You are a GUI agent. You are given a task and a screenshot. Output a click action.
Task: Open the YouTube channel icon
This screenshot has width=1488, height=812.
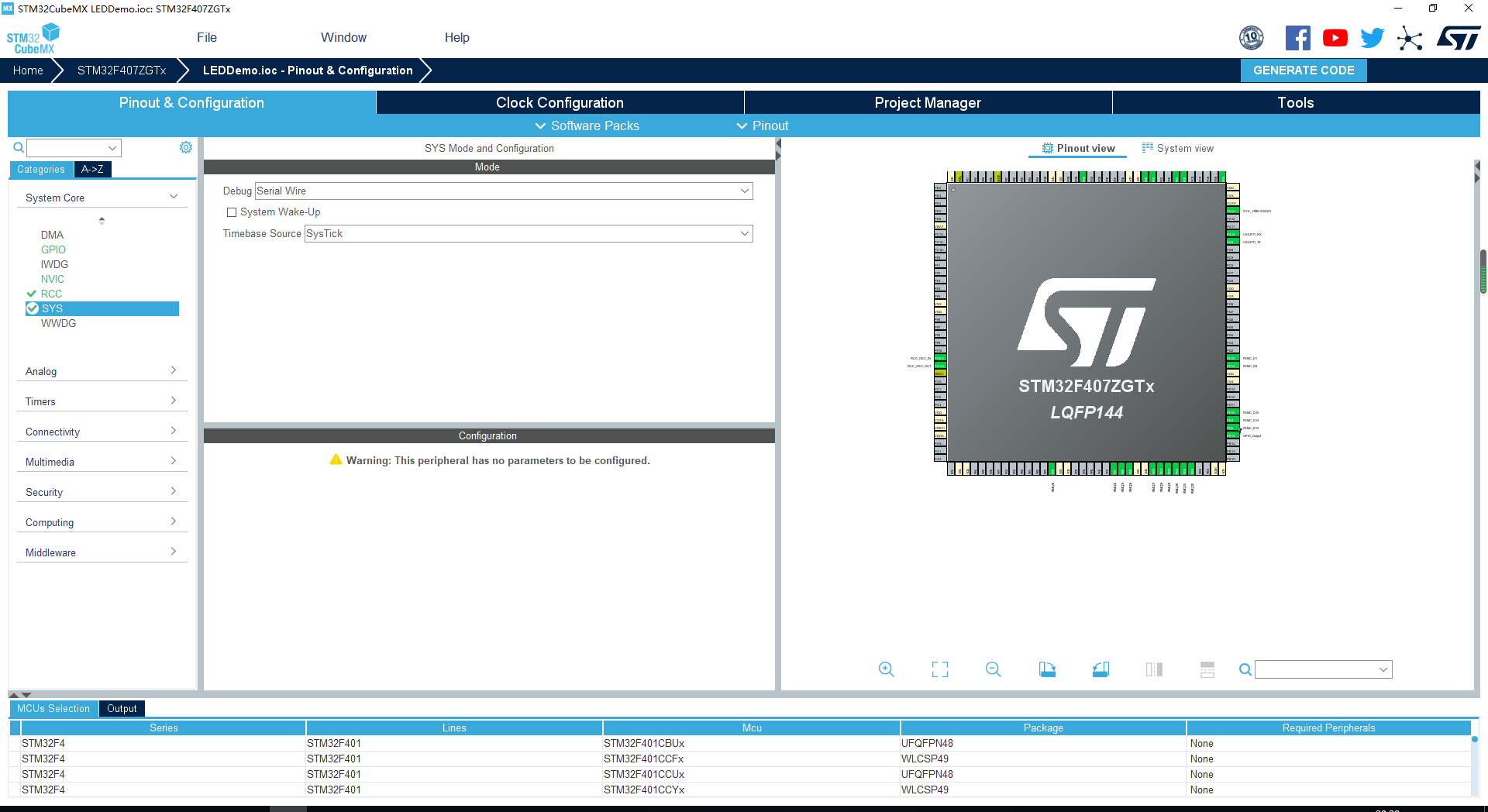[x=1335, y=37]
